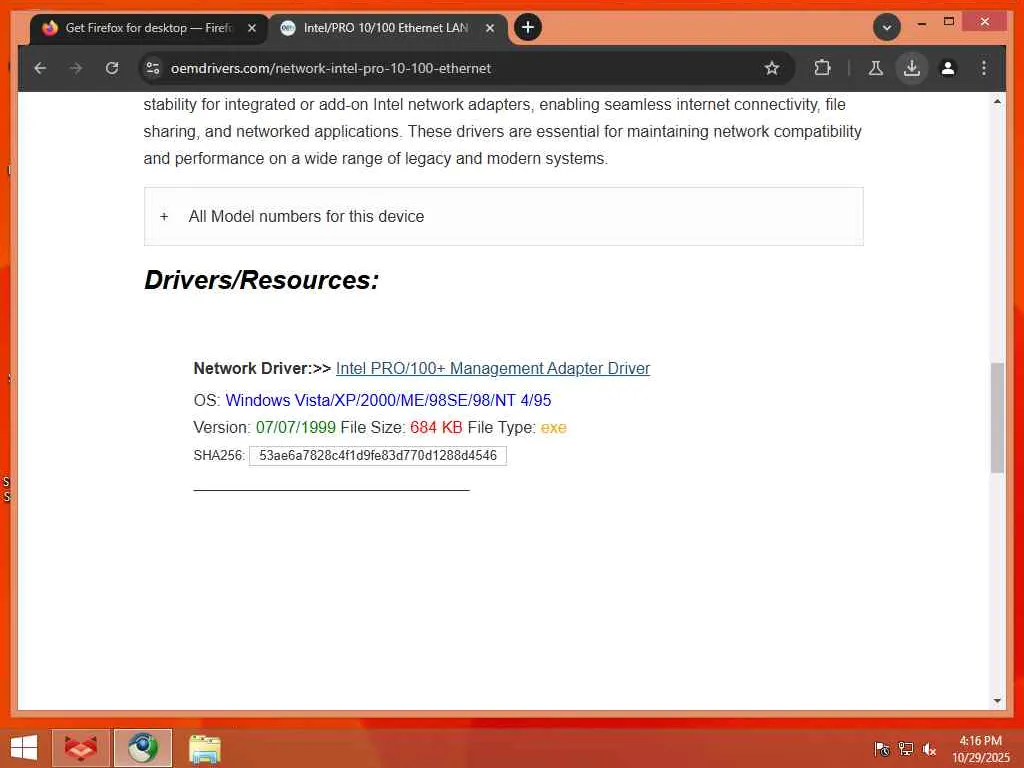Click the version date 07/07/1999
The height and width of the screenshot is (768, 1024).
[296, 428]
